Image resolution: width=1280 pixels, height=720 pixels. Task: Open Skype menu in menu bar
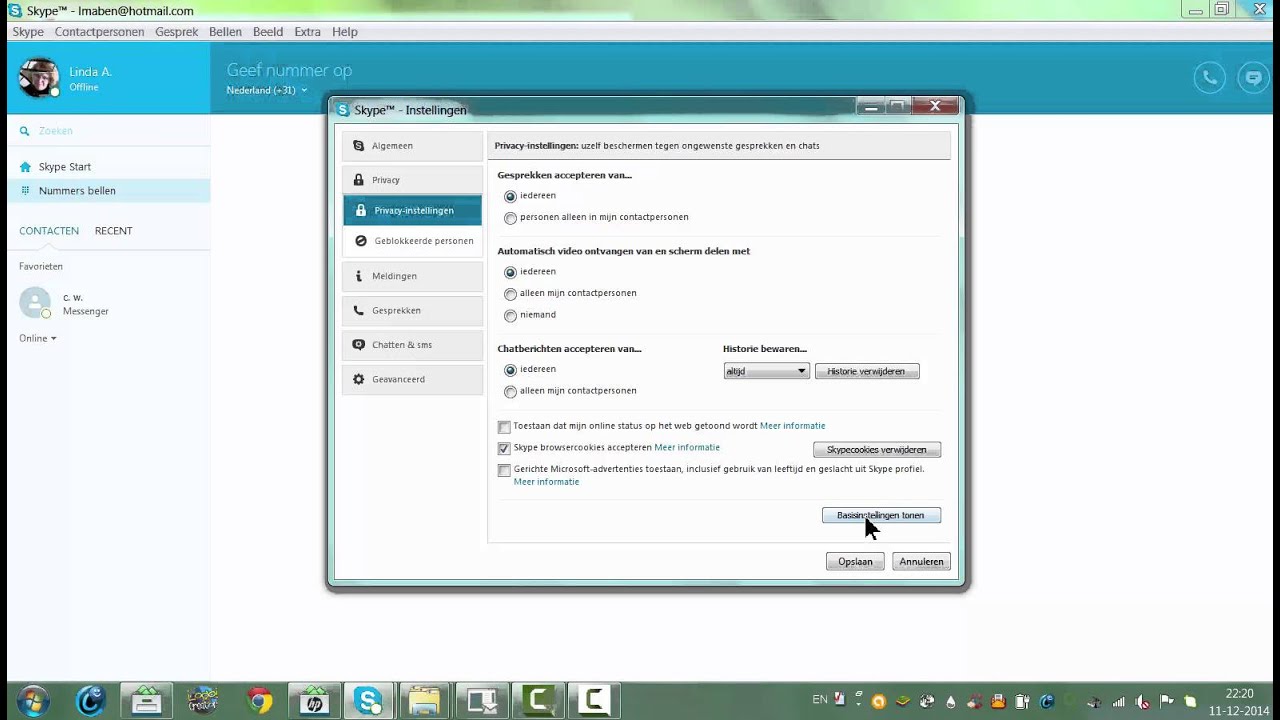point(28,32)
